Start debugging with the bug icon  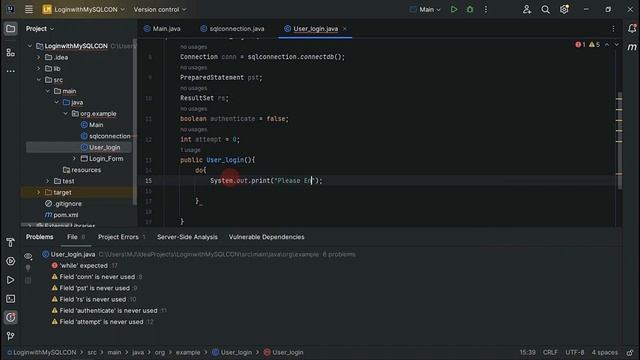pos(470,9)
